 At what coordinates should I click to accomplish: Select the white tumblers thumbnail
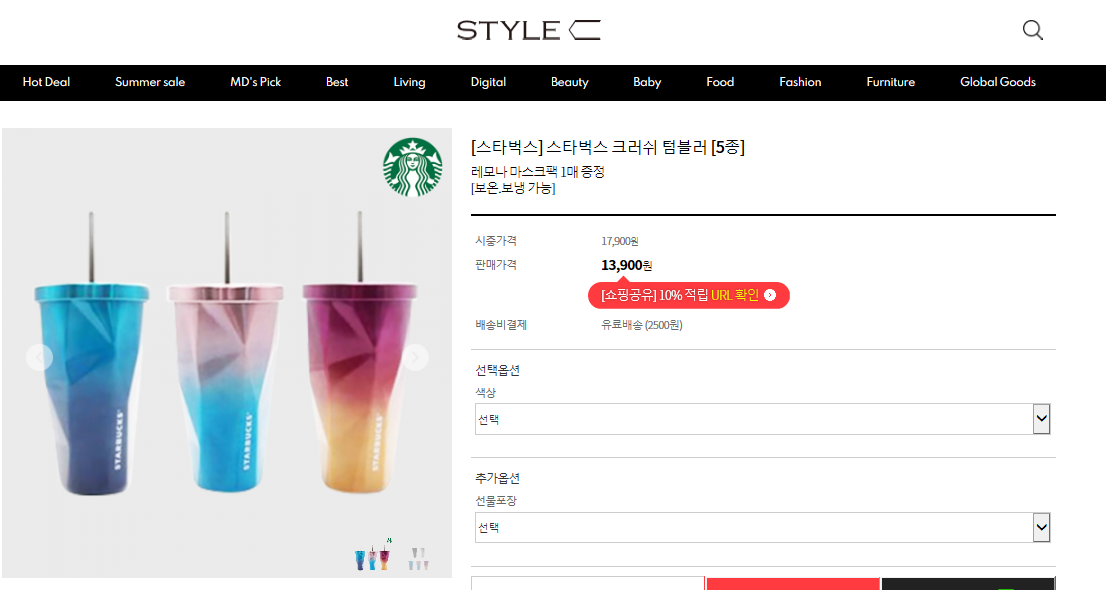tap(419, 558)
